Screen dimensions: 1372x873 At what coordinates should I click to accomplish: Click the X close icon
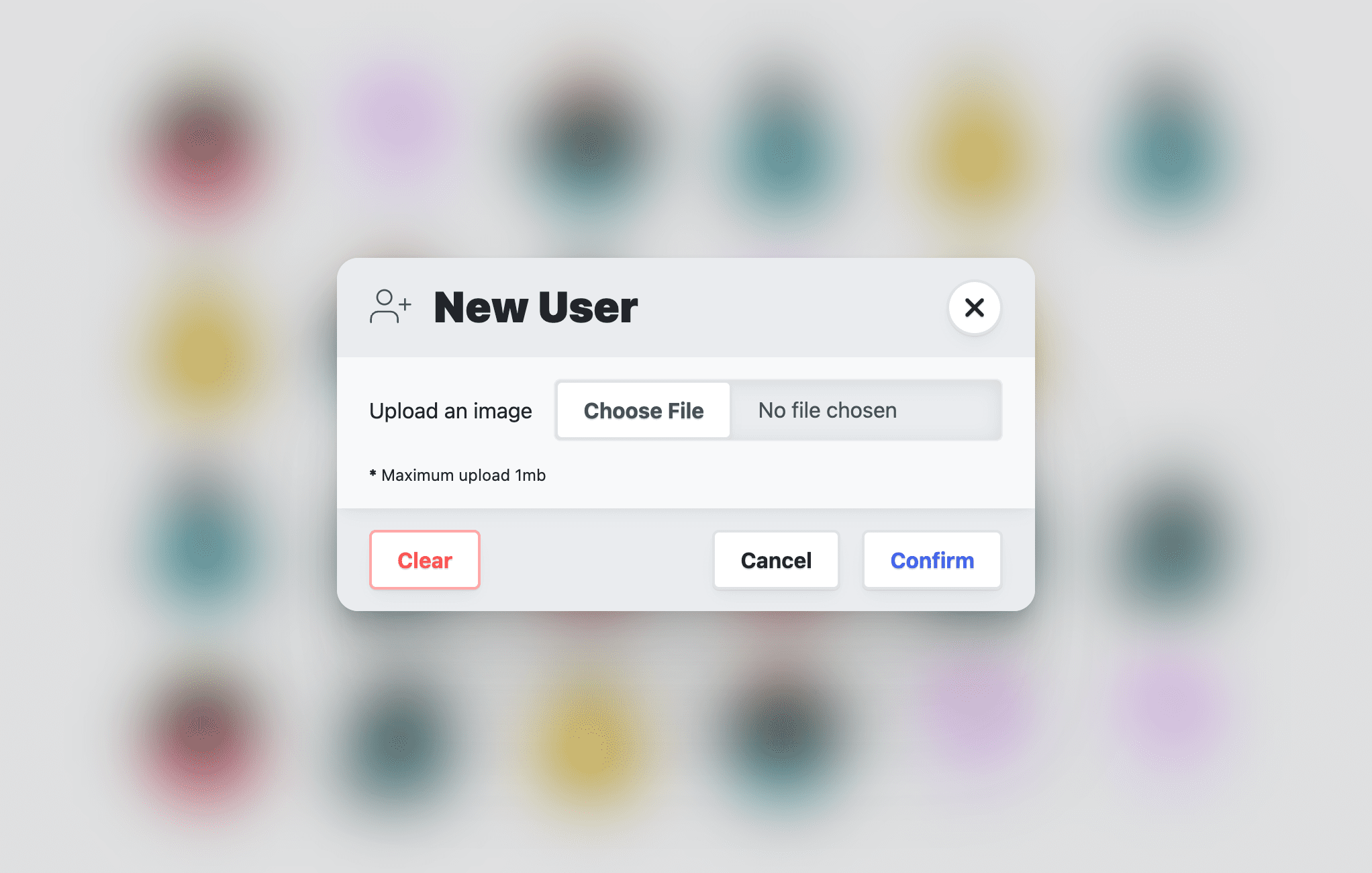tap(975, 307)
